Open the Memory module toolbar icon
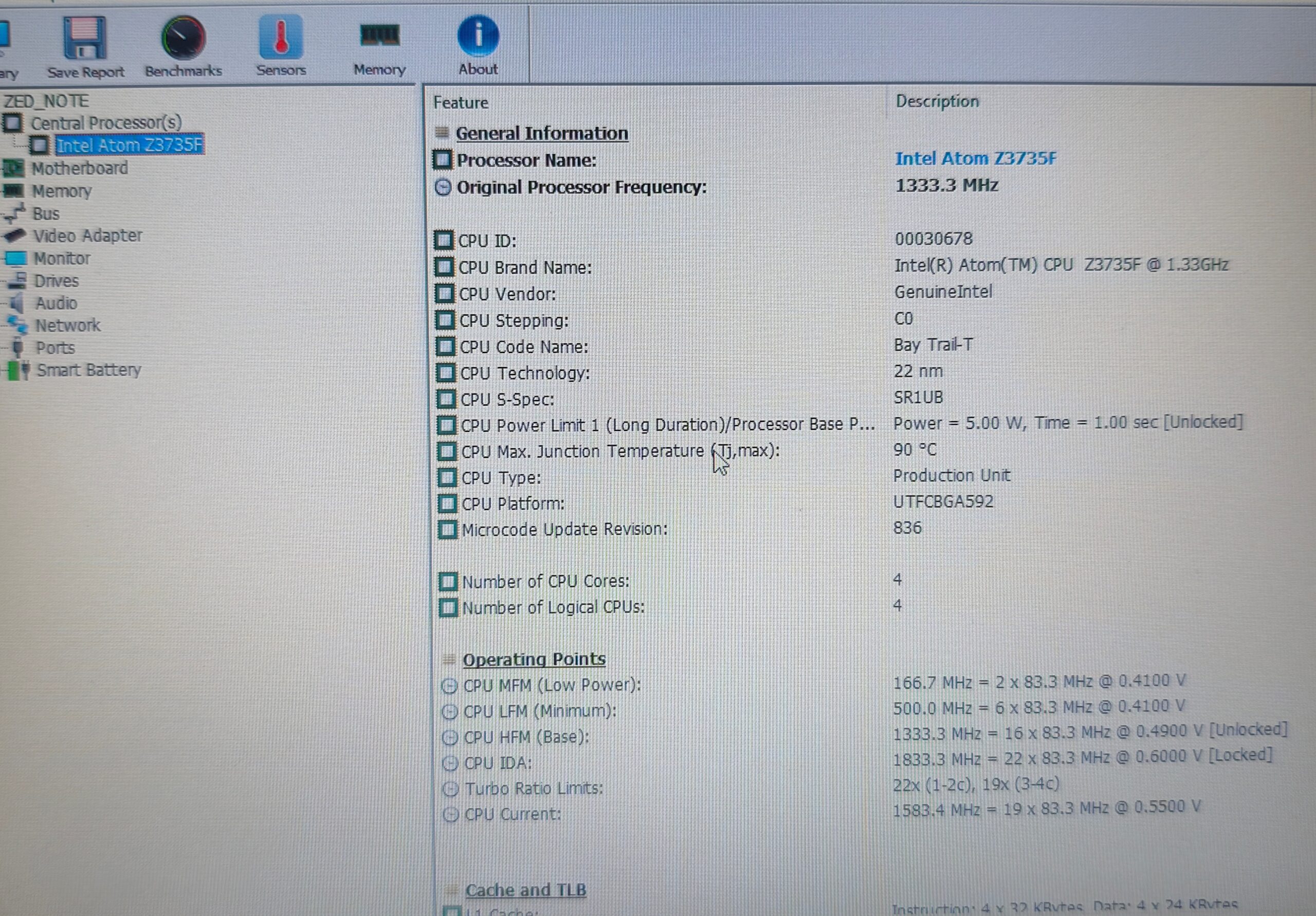The width and height of the screenshot is (1316, 916). (379, 35)
